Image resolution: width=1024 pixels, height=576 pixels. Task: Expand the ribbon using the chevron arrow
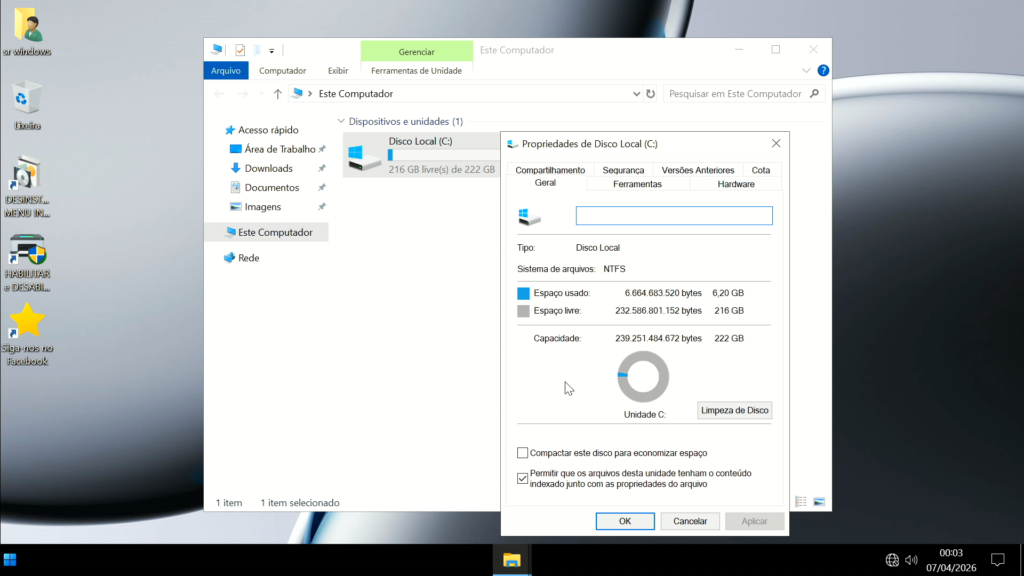(x=808, y=71)
